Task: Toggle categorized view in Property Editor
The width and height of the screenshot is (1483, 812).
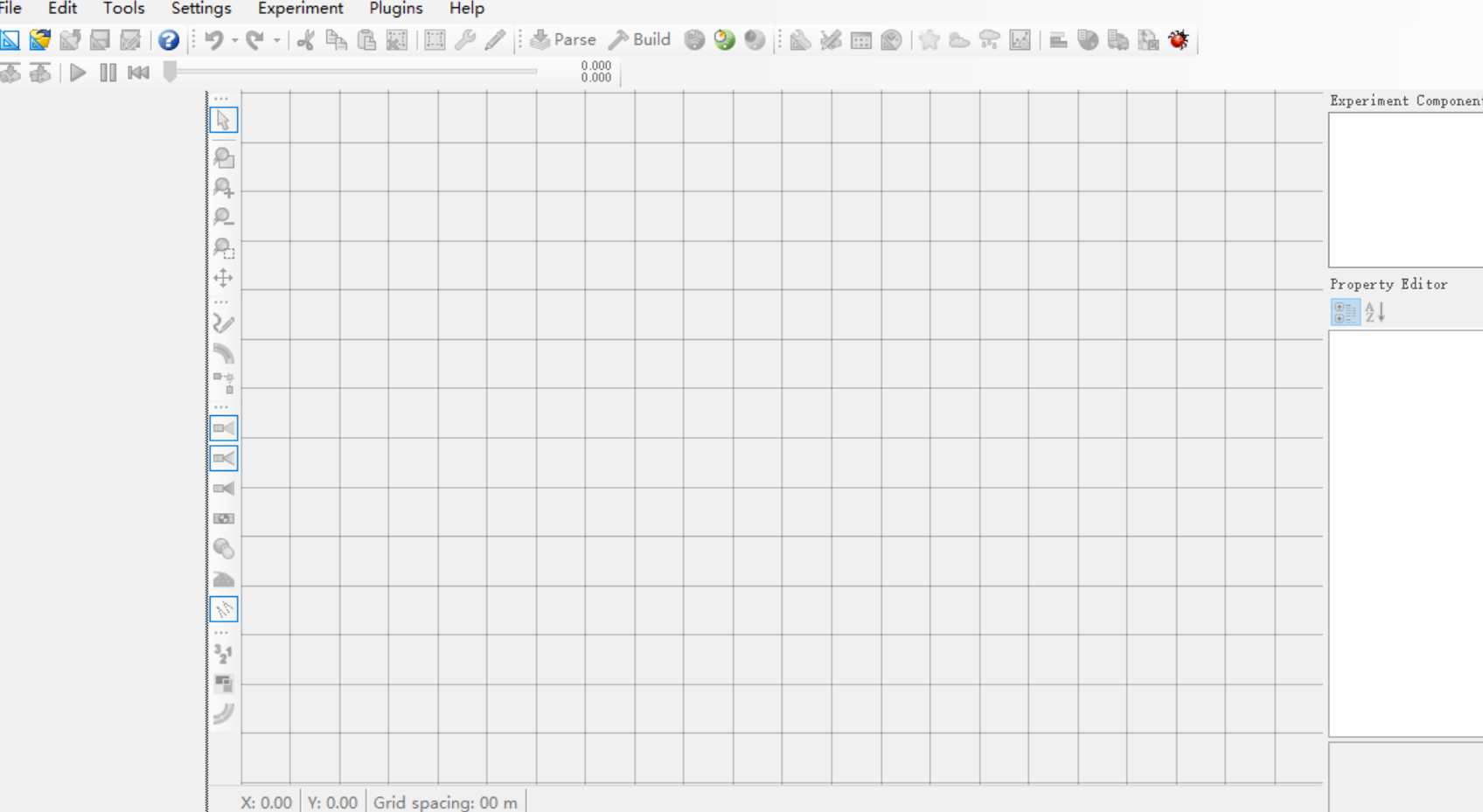Action: [1346, 312]
